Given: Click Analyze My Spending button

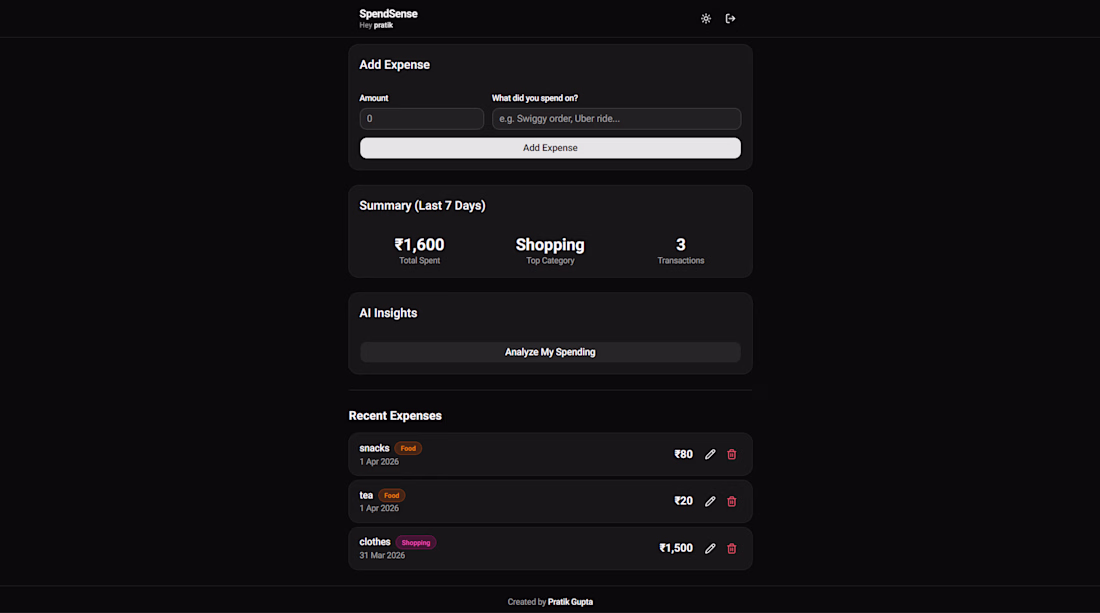Looking at the screenshot, I should click(x=550, y=352).
